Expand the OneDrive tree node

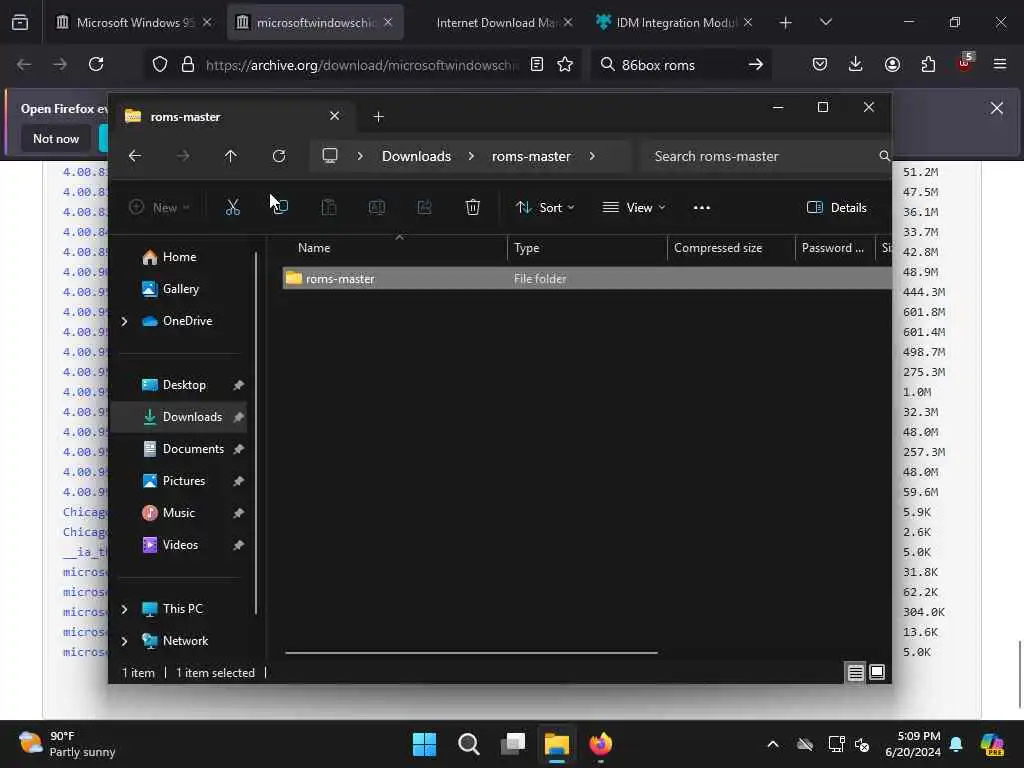click(x=124, y=321)
